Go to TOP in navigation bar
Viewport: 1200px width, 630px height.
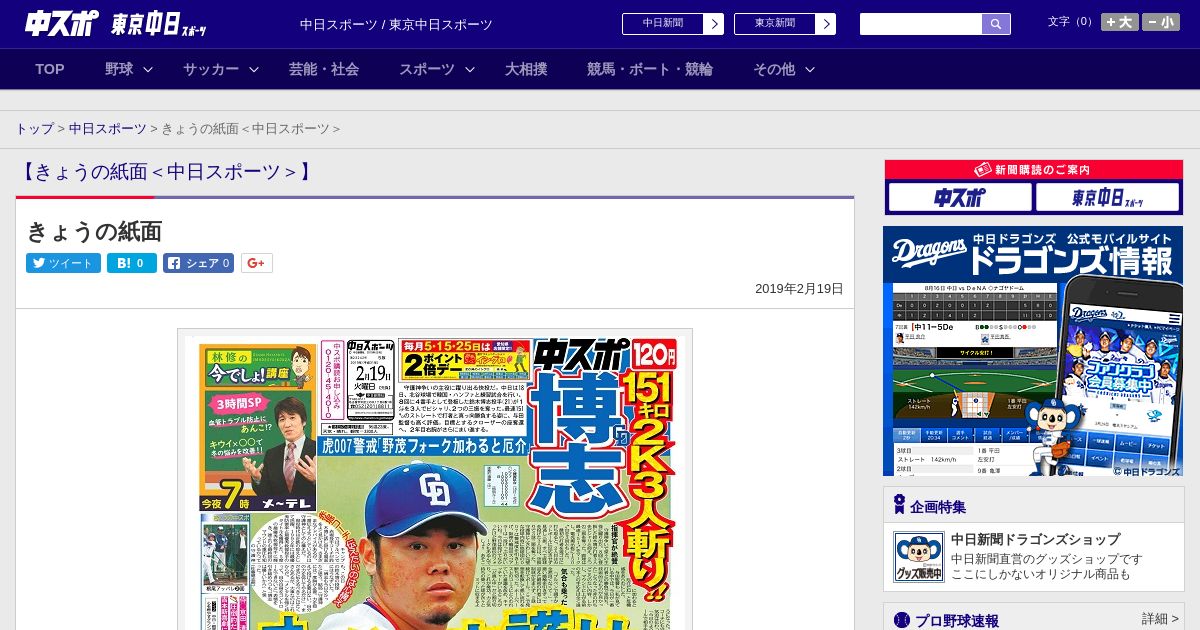[50, 69]
